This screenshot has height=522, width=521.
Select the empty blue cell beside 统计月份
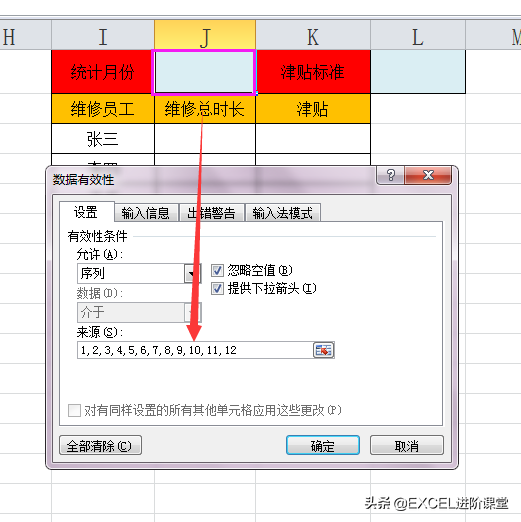pos(204,72)
